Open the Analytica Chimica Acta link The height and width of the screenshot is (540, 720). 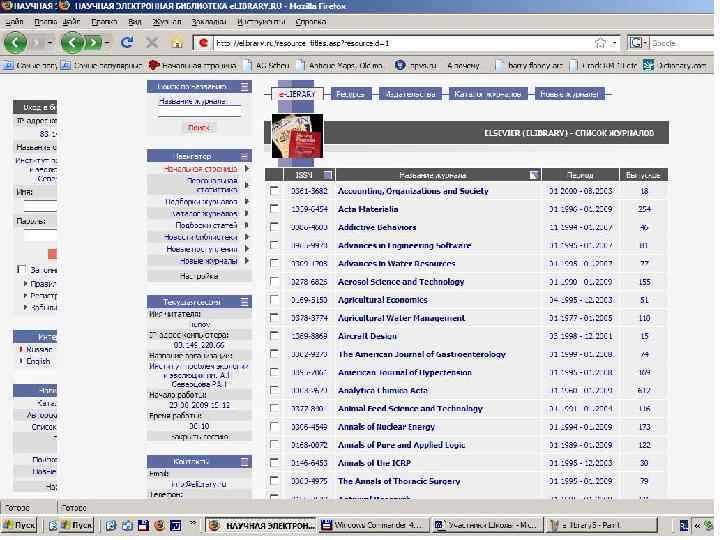tap(382, 390)
